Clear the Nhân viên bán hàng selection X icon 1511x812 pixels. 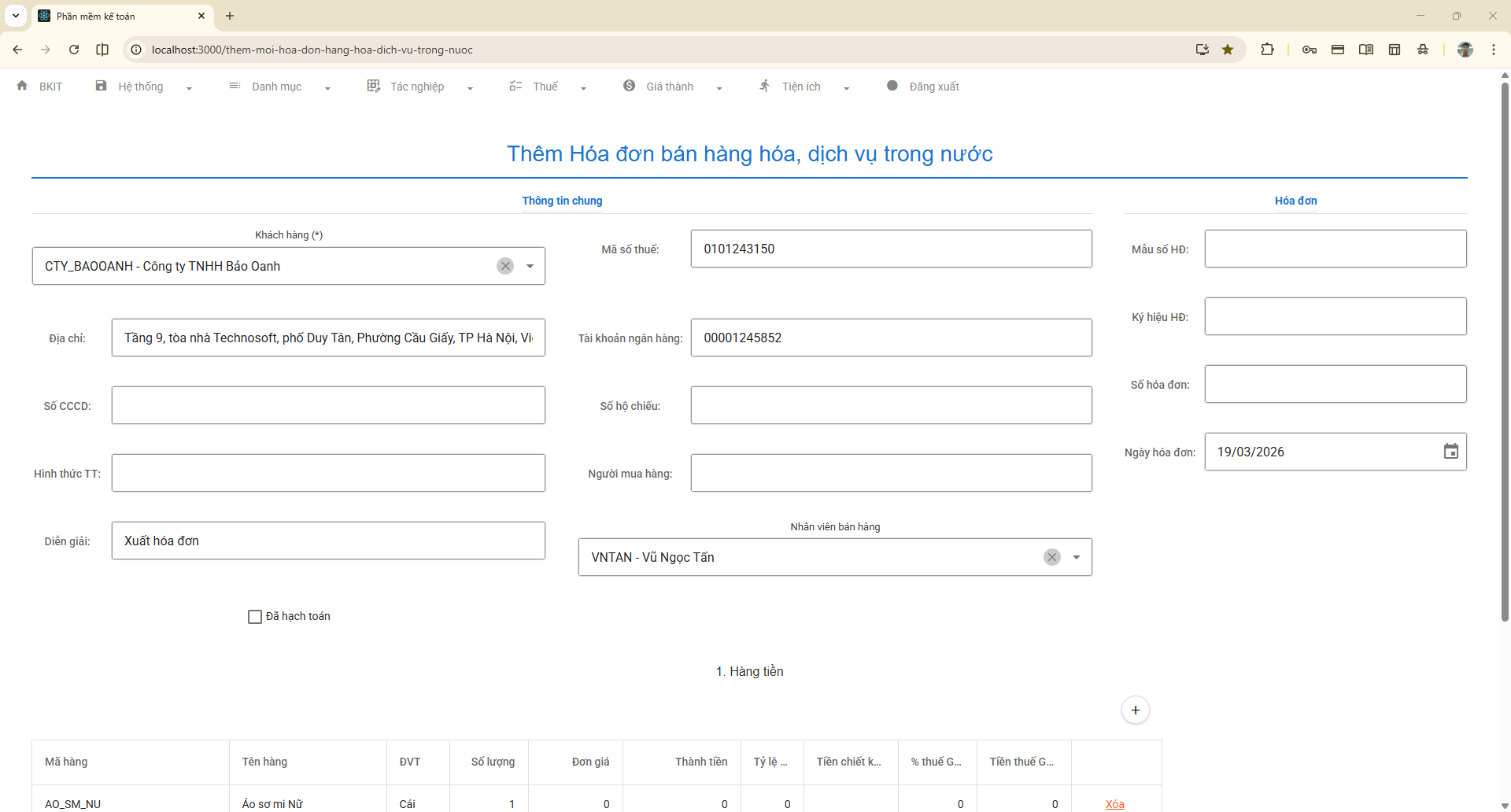(x=1052, y=557)
